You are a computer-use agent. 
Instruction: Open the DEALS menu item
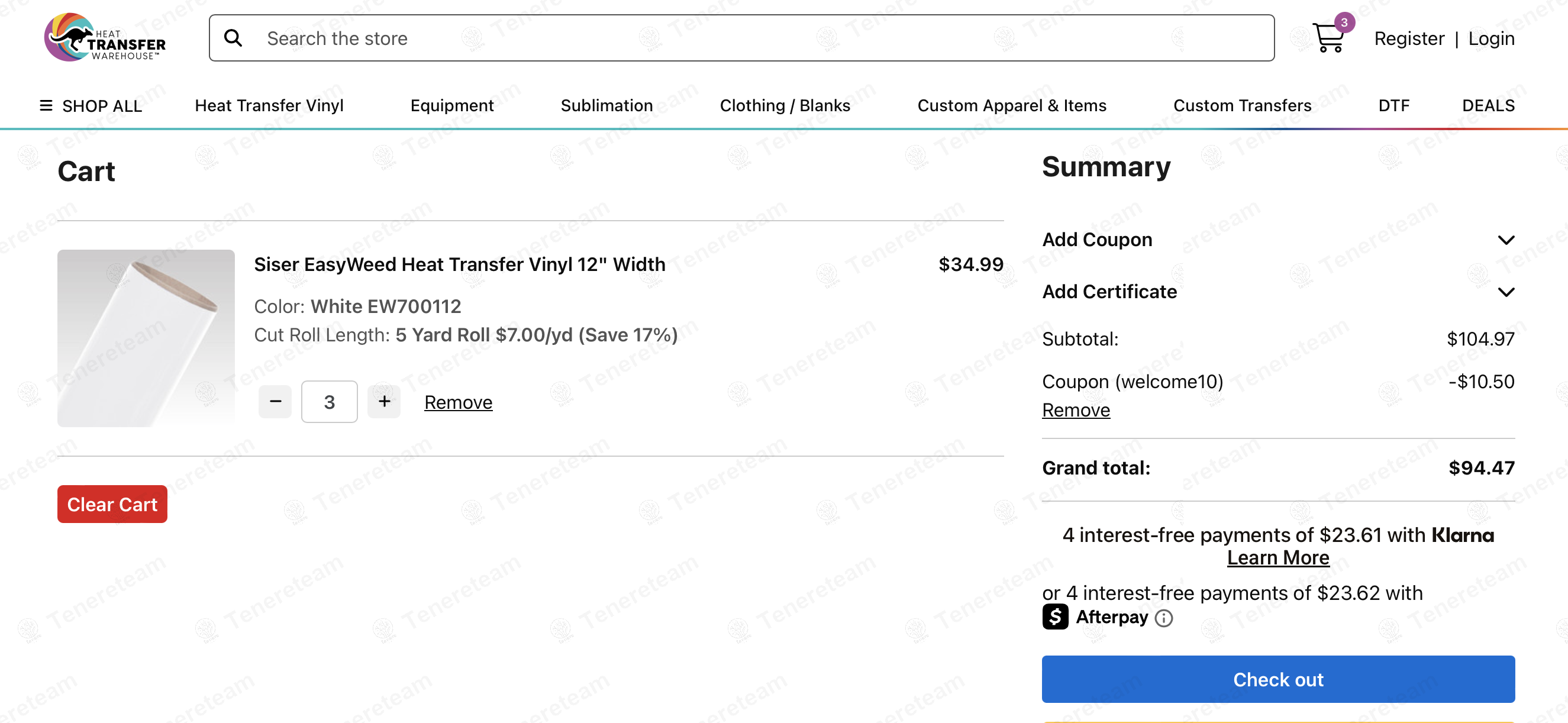1488,106
